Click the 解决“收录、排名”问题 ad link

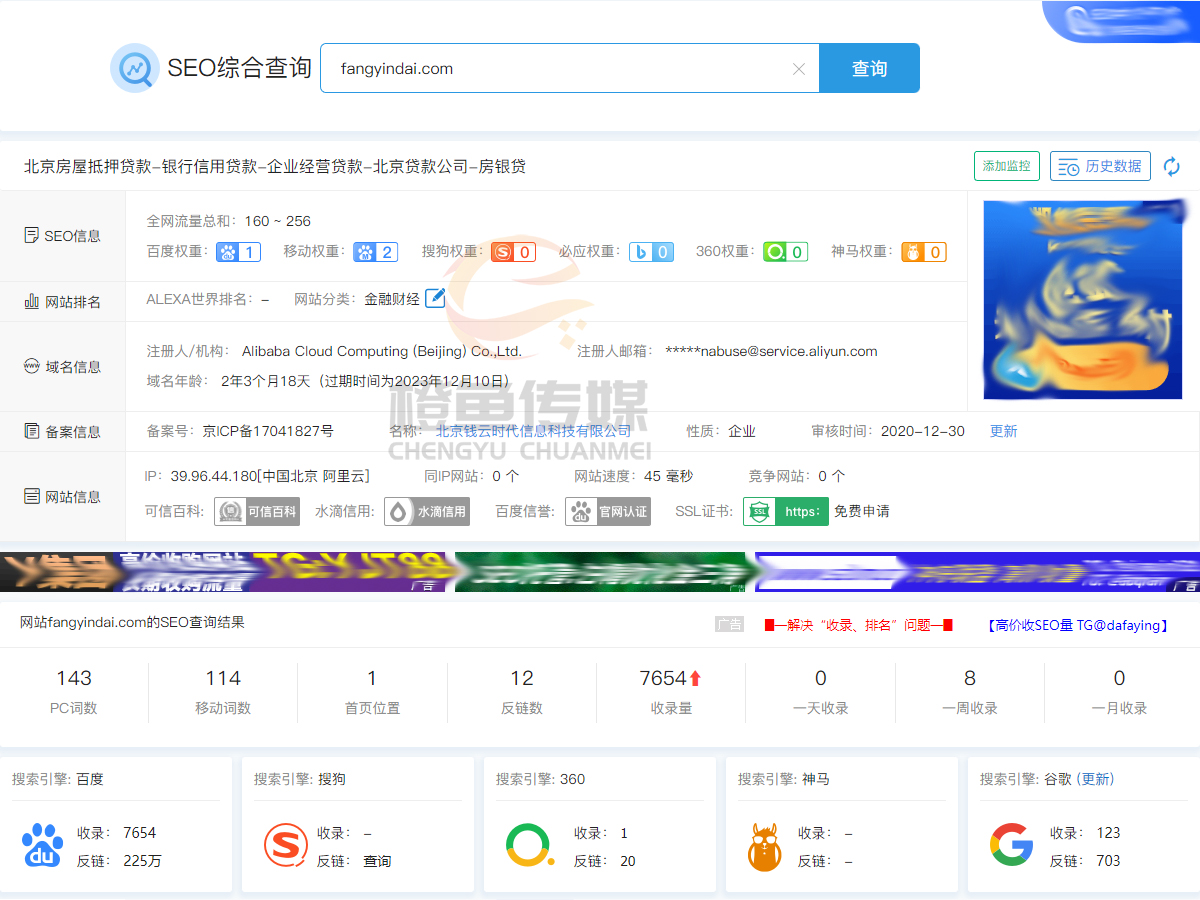(x=859, y=625)
